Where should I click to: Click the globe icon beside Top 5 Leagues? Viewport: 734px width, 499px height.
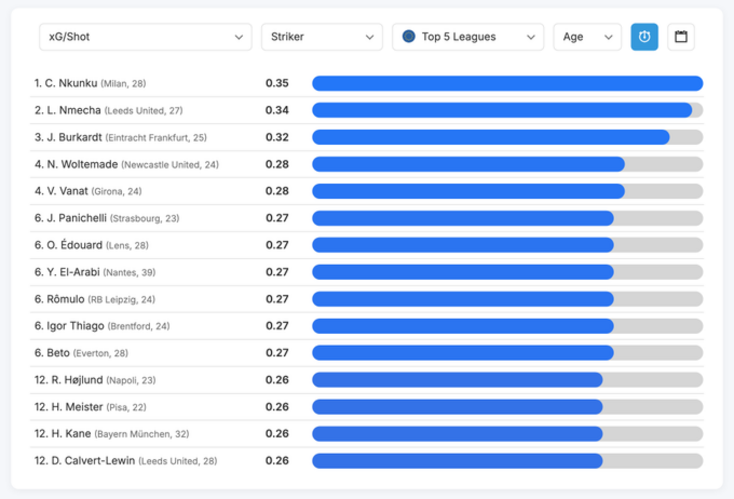pos(408,37)
